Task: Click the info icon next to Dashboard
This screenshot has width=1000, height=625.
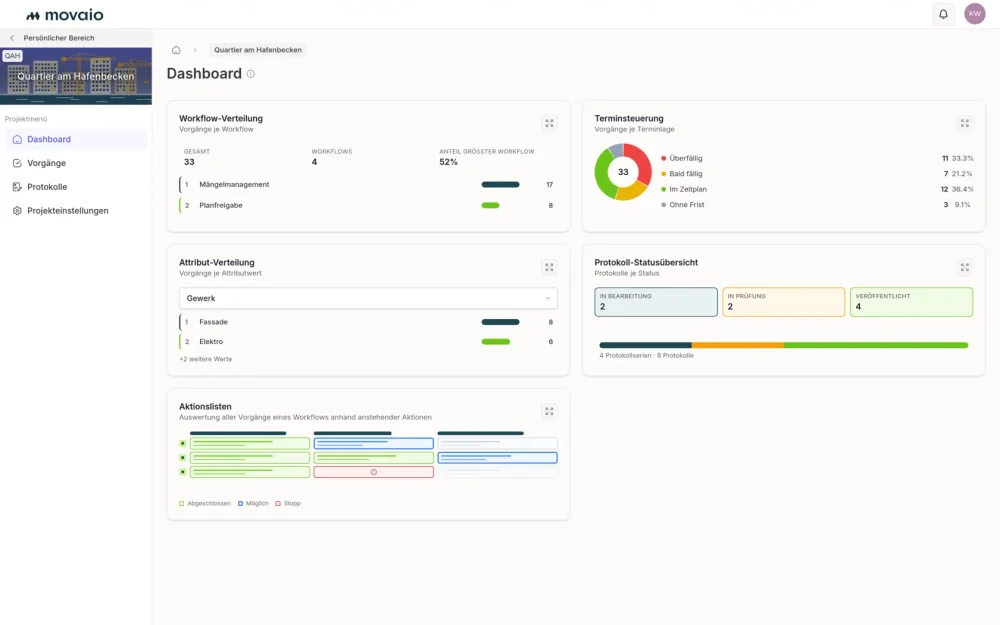Action: pyautogui.click(x=251, y=74)
